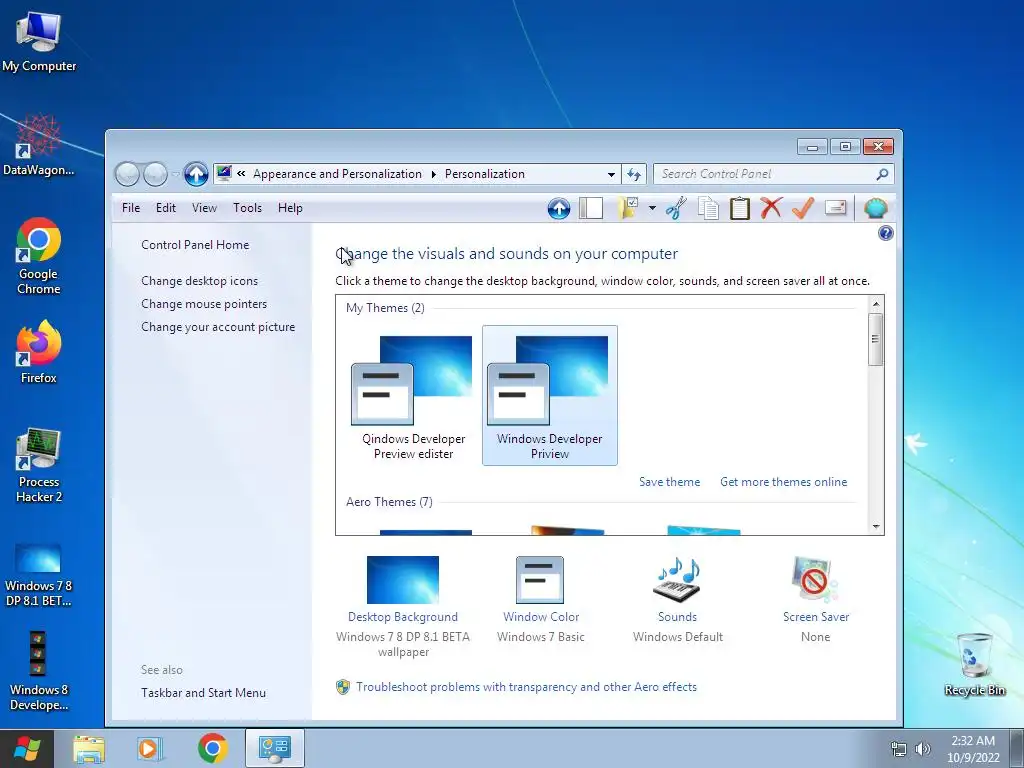Open Change your account picture
This screenshot has width=1024, height=768.
217,327
